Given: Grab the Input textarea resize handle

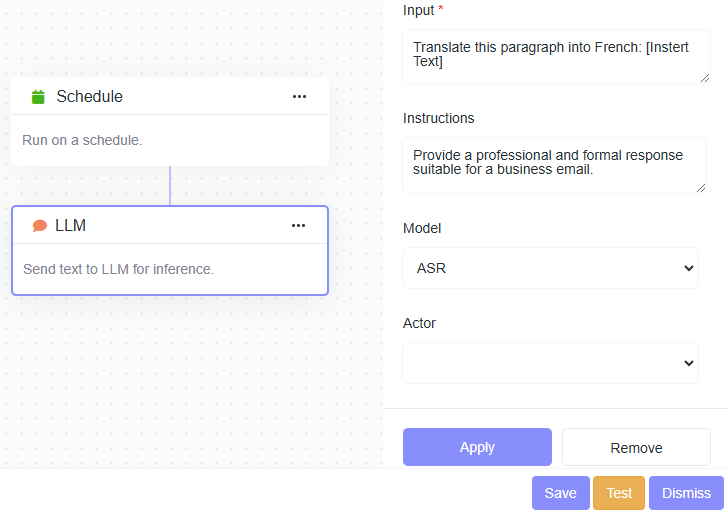Looking at the screenshot, I should pyautogui.click(x=705, y=78).
